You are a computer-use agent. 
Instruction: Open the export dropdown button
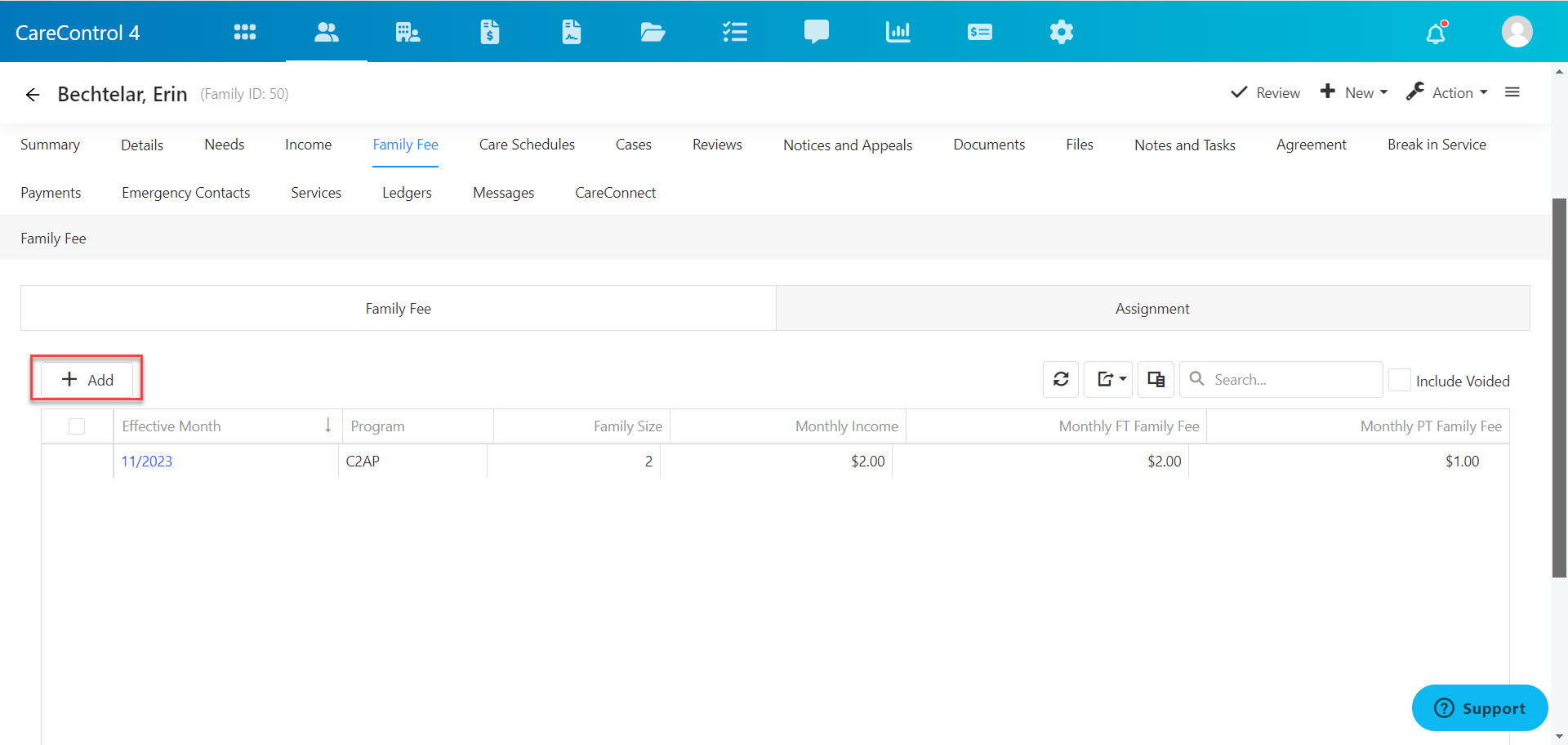(x=1108, y=379)
